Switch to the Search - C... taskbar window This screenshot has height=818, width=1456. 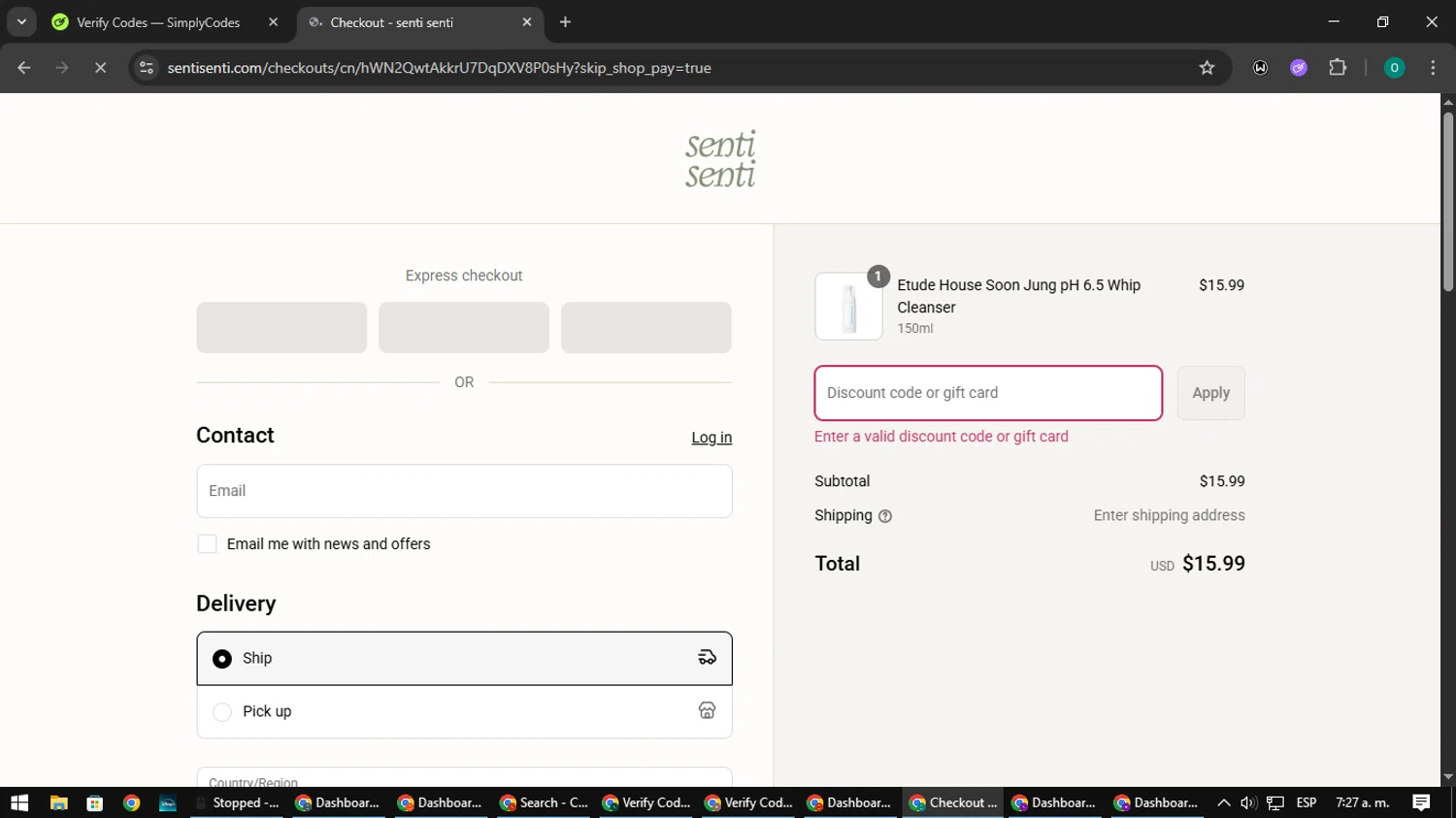tap(544, 802)
